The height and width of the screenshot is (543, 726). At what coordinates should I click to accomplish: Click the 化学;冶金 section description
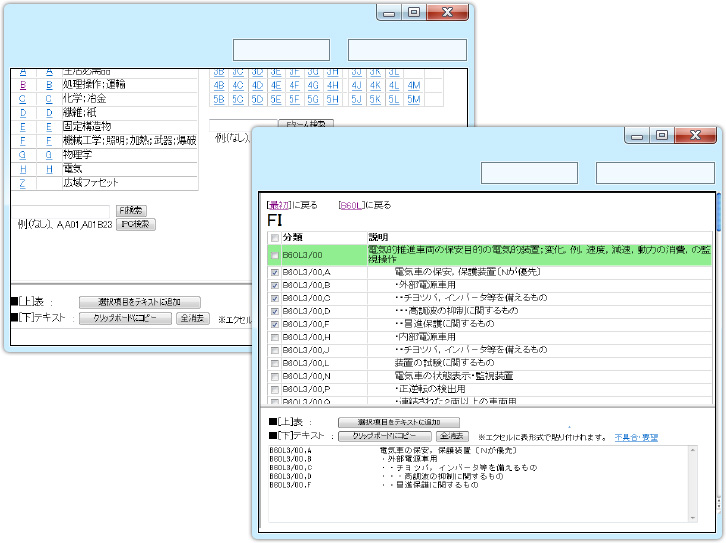tap(85, 99)
